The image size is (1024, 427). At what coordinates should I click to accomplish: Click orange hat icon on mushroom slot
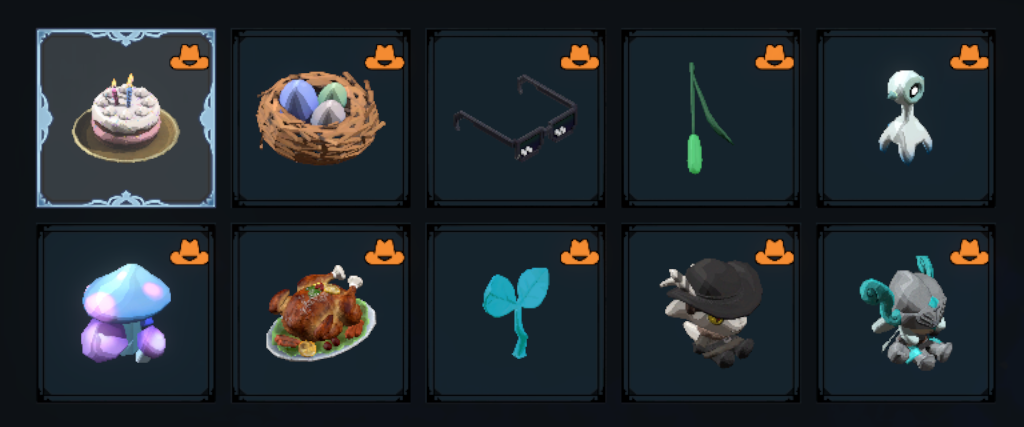coord(189,252)
